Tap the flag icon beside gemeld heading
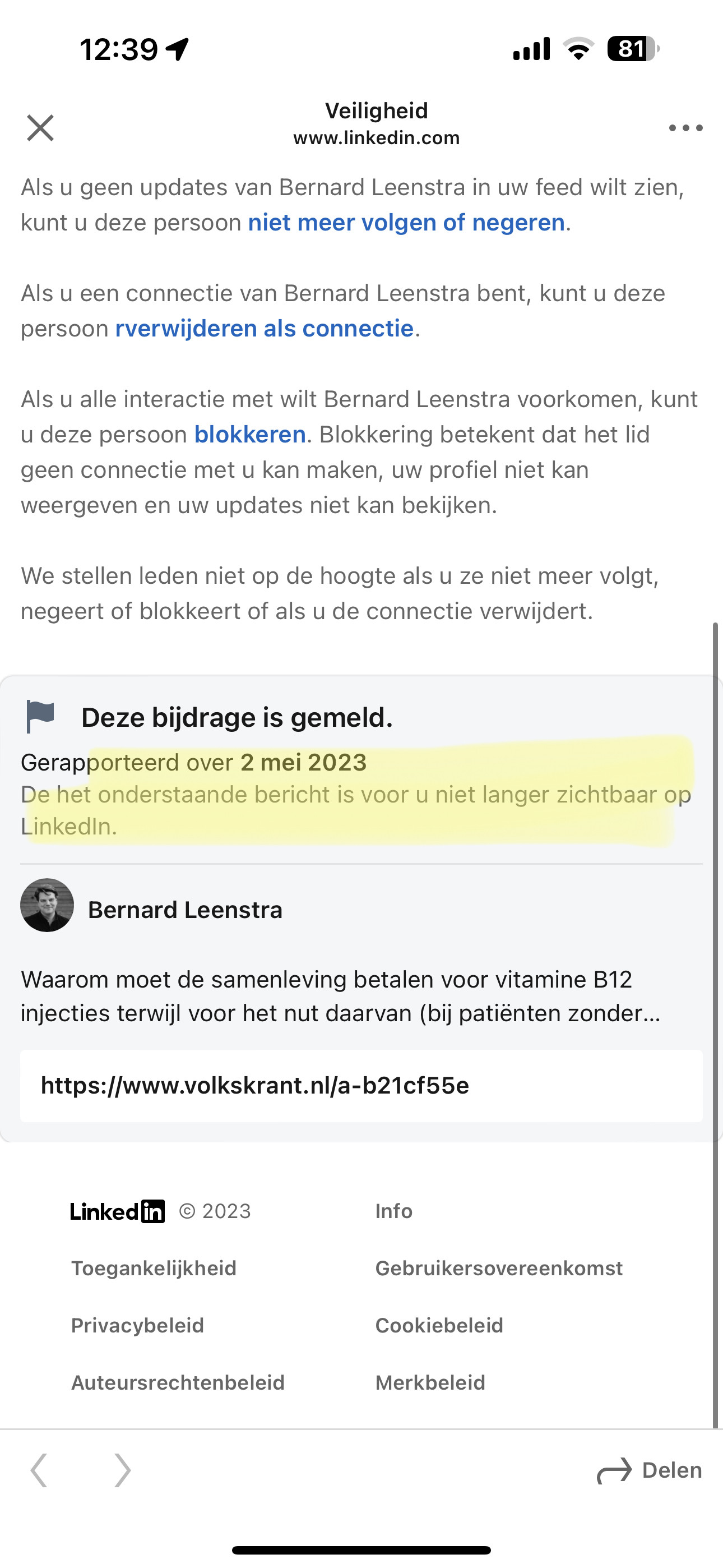723x1568 pixels. pyautogui.click(x=40, y=717)
